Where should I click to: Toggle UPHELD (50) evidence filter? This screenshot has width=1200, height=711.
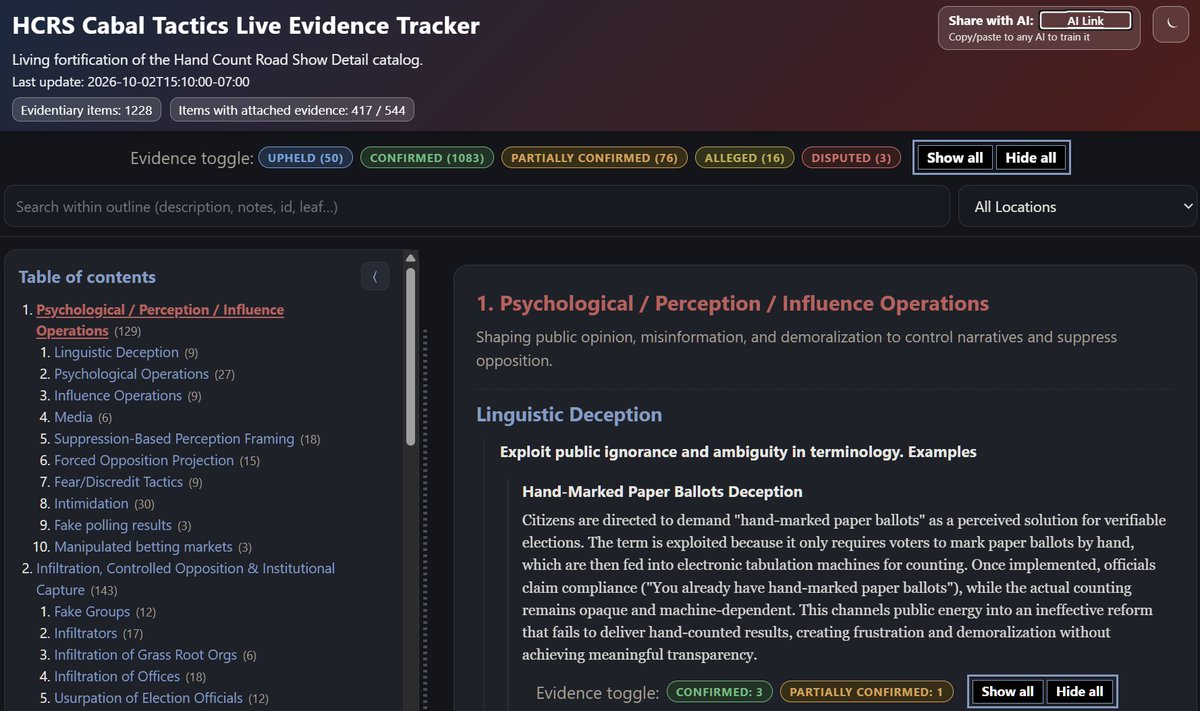pyautogui.click(x=306, y=158)
